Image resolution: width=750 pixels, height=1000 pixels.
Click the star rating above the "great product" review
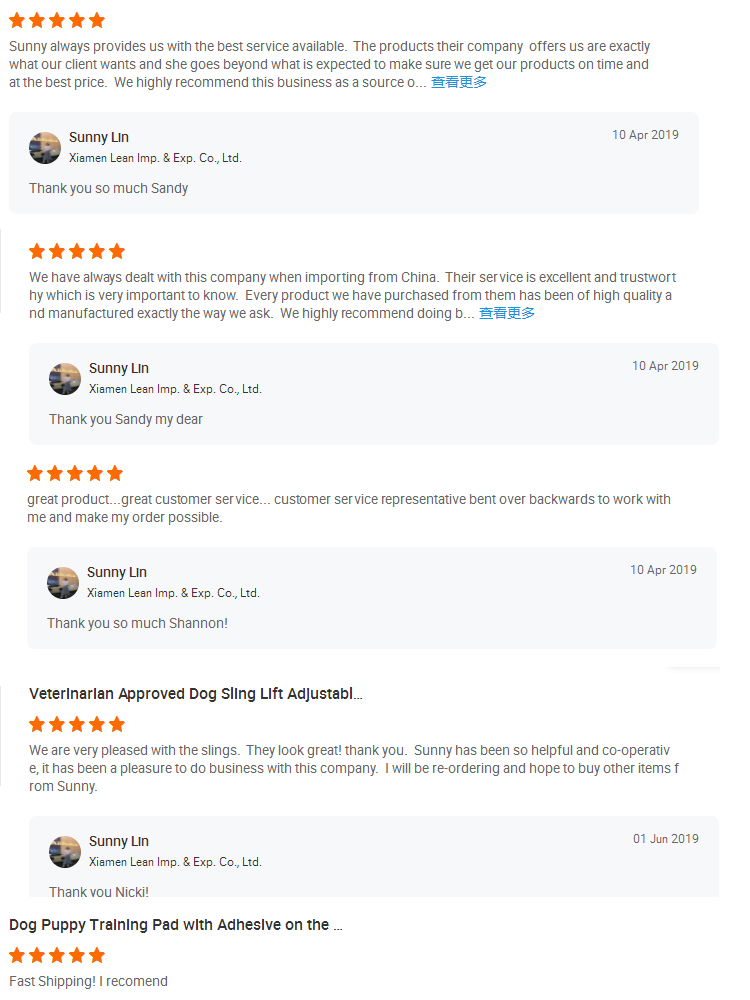[x=75, y=473]
